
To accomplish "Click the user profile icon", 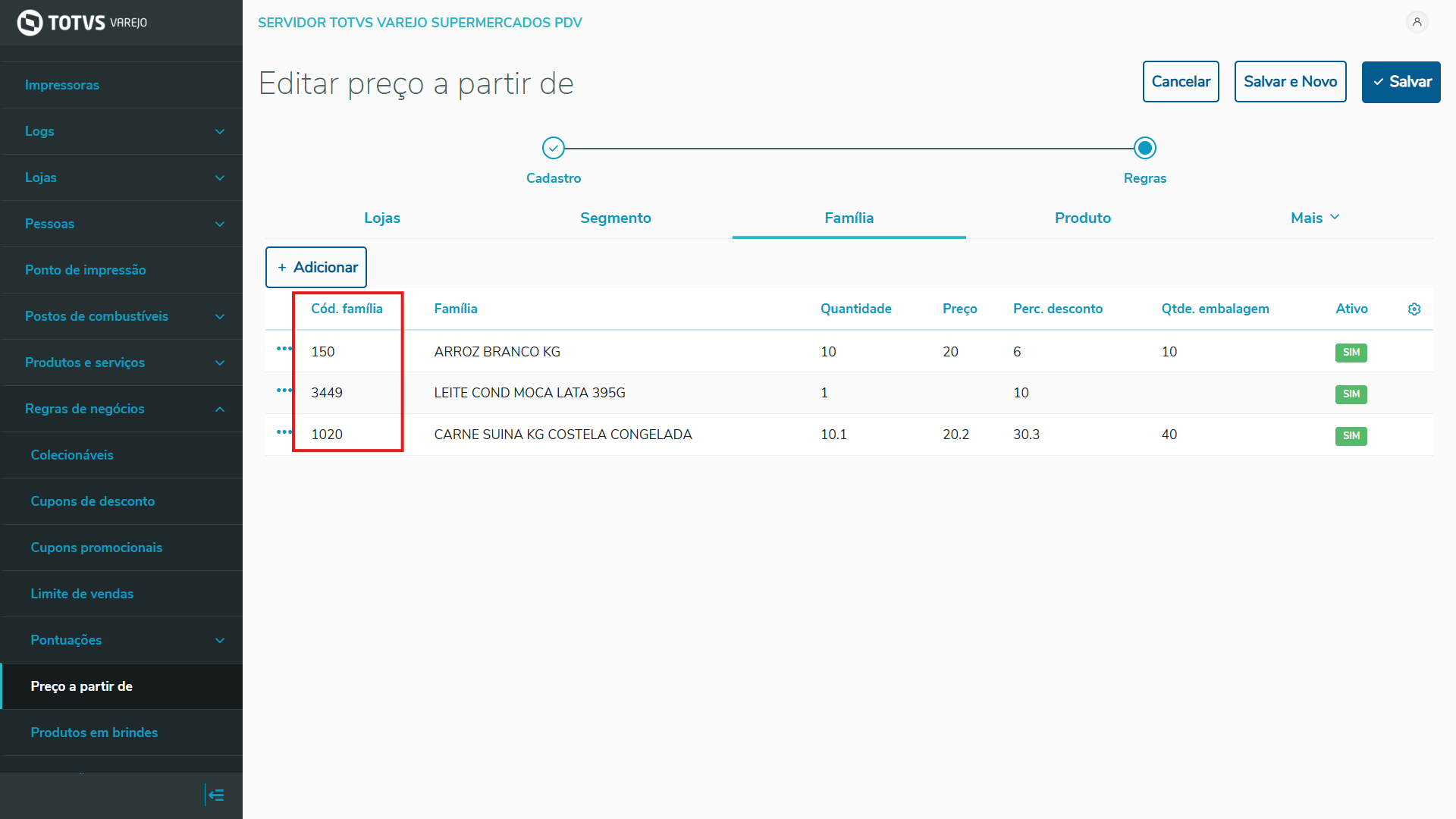I will click(x=1417, y=22).
